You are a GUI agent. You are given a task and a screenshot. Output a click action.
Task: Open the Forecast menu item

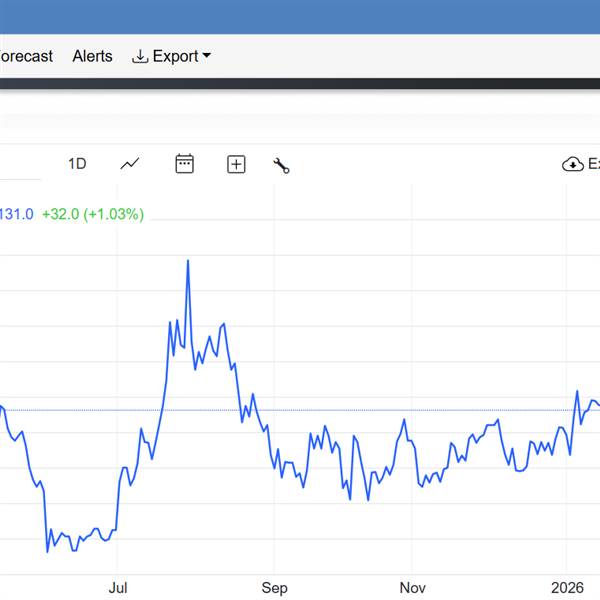[x=26, y=56]
